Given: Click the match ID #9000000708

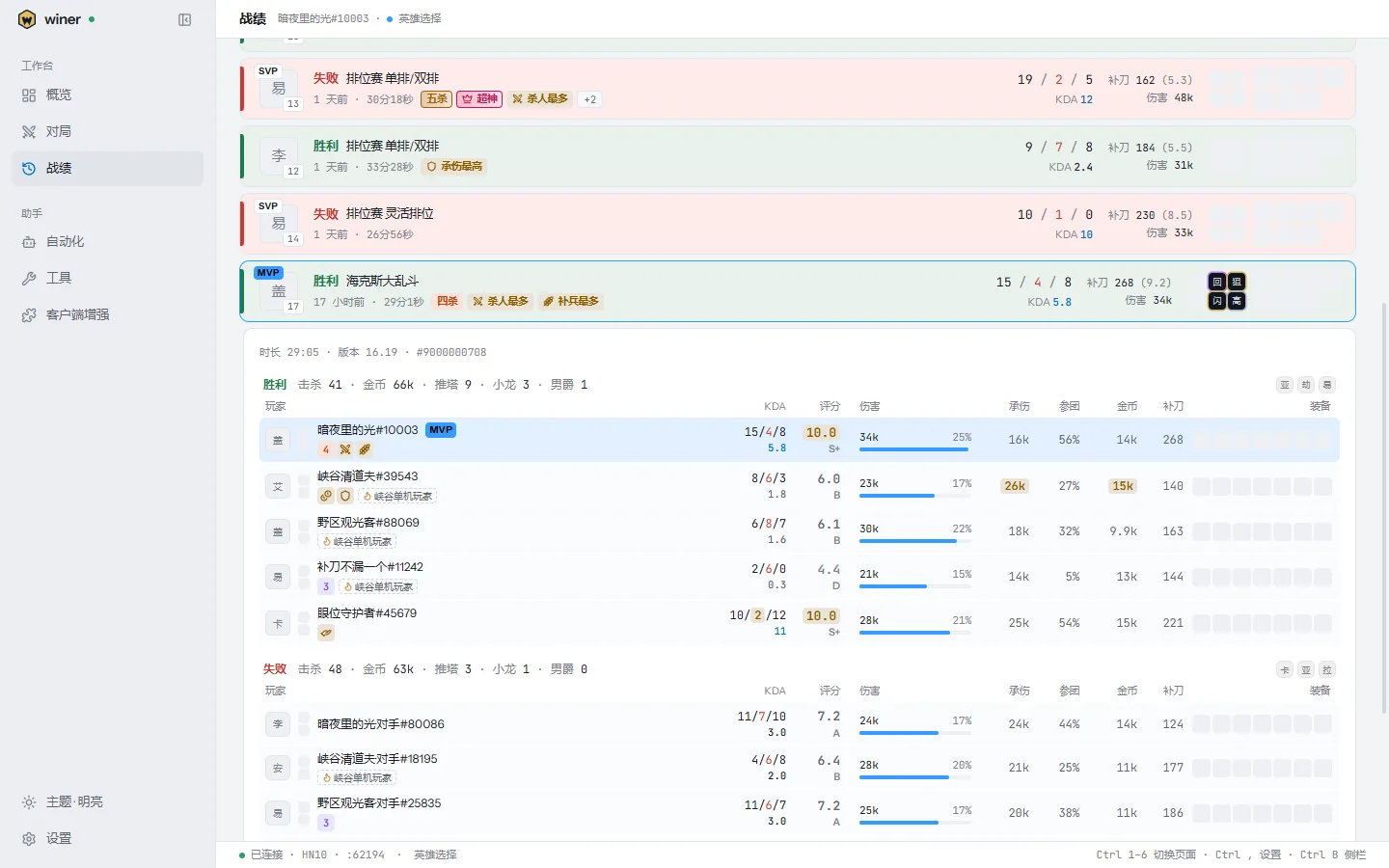Looking at the screenshot, I should click(x=451, y=353).
